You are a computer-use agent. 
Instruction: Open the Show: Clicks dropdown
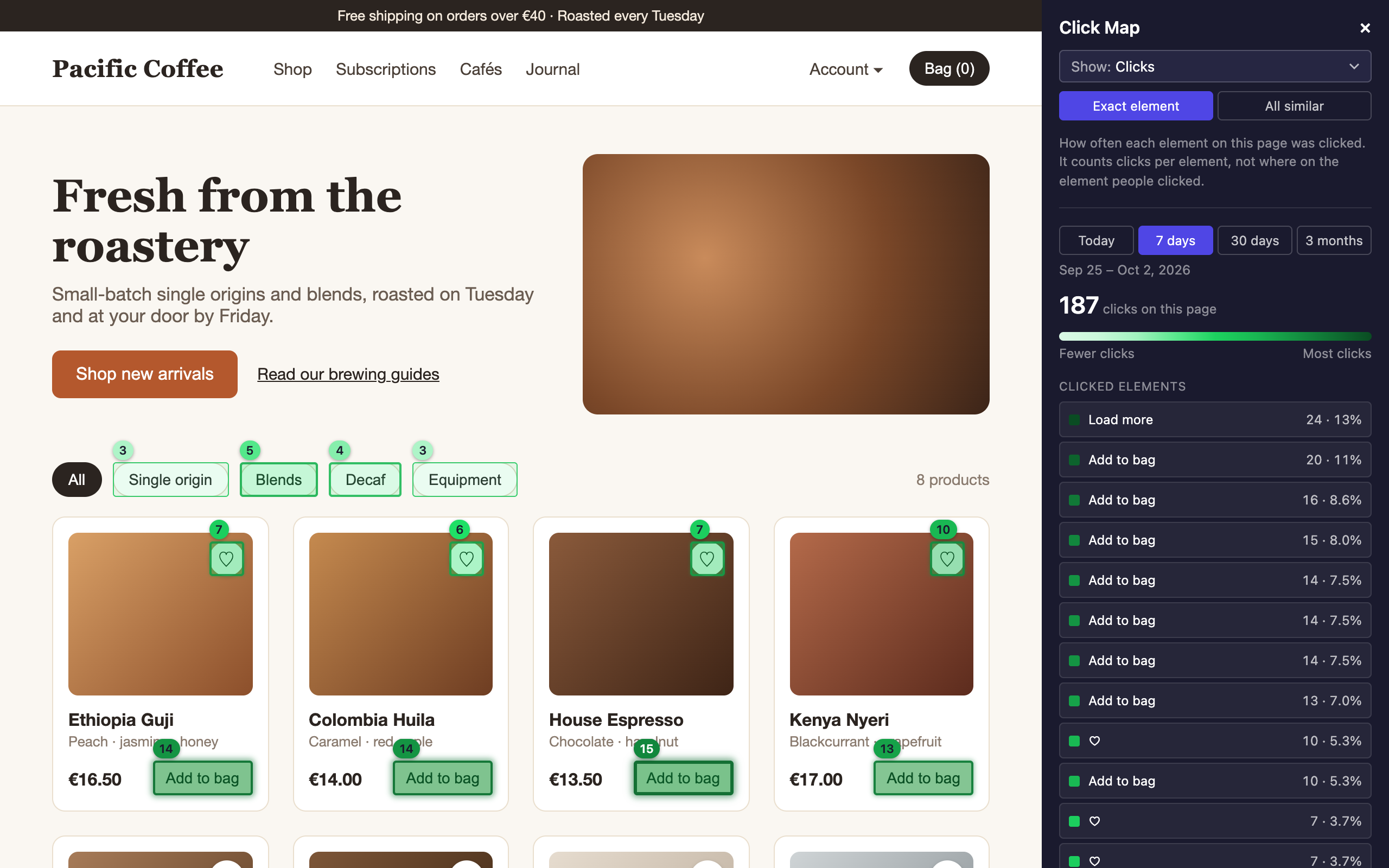click(x=1214, y=67)
